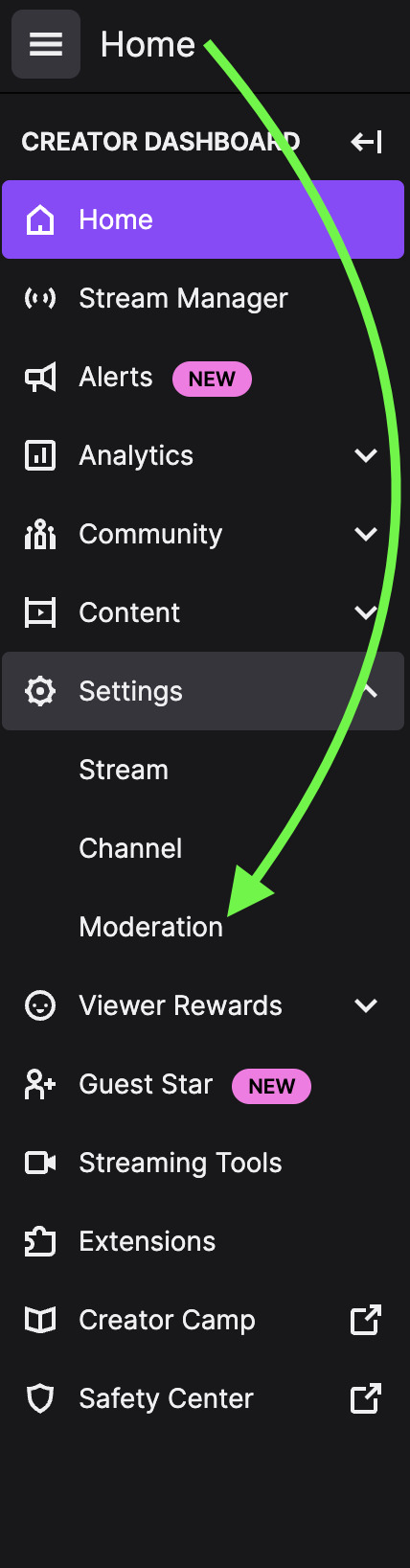Open the hamburger menu button
This screenshot has height=1568, width=410.
point(46,44)
